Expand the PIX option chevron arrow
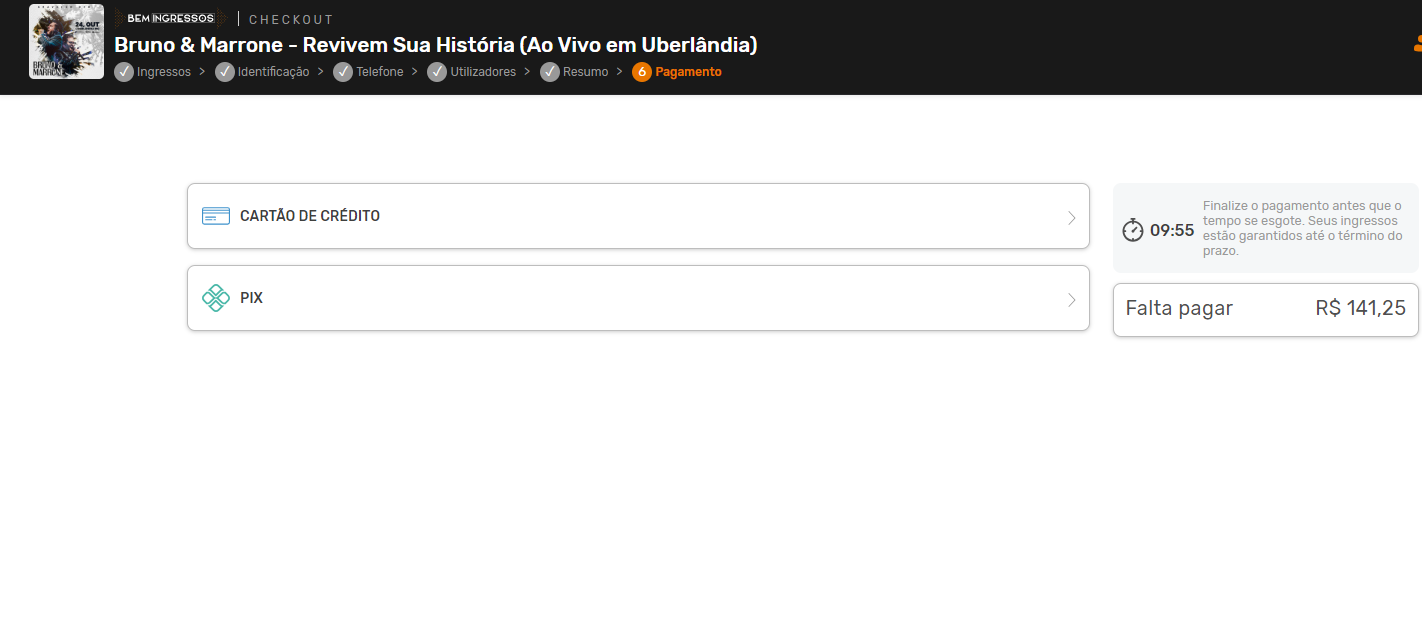The image size is (1422, 640). (x=1071, y=299)
